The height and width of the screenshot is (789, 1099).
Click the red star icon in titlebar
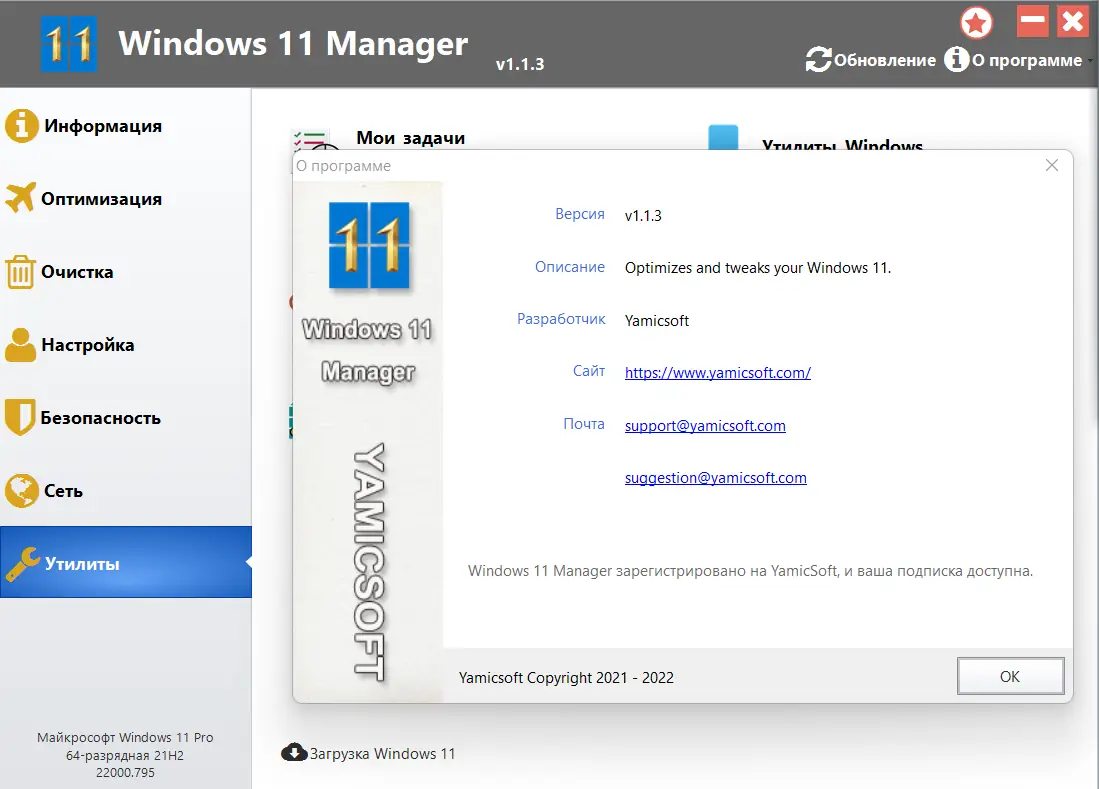click(x=976, y=21)
